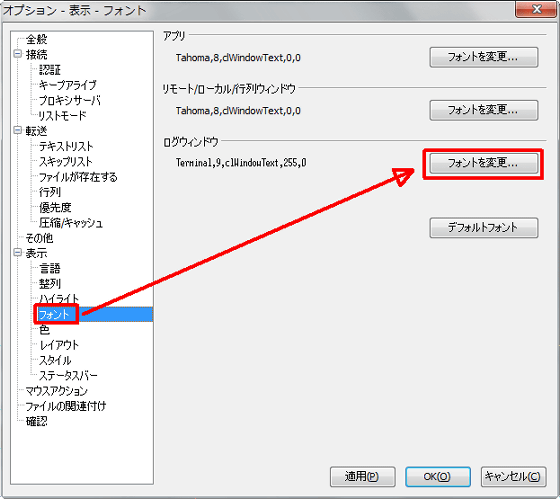Collapse the 転送 tree node

[x=18, y=130]
